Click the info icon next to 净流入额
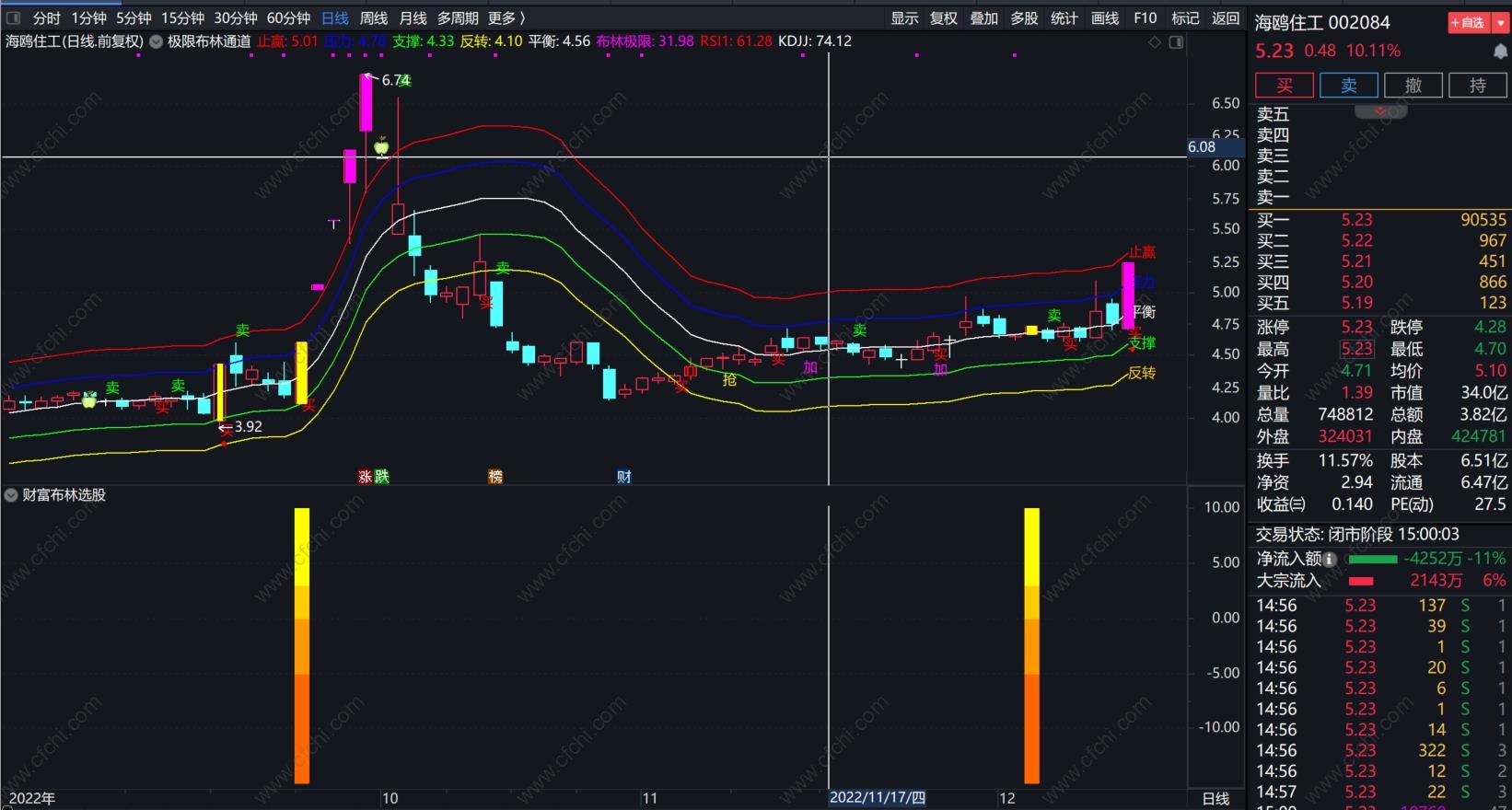 (x=1330, y=559)
